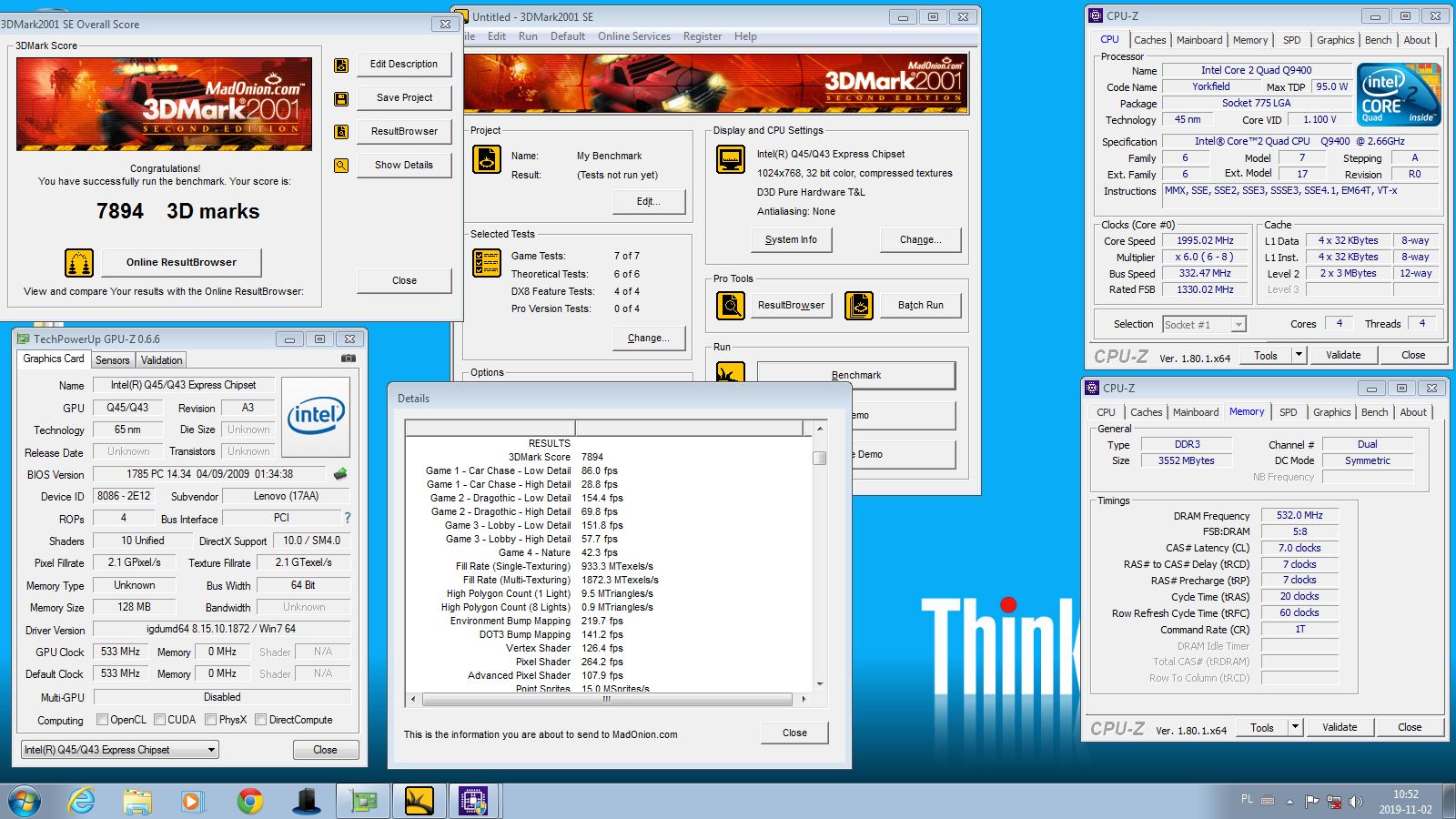Click the Project icon in 3DMark window
The height and width of the screenshot is (819, 1456).
[487, 159]
